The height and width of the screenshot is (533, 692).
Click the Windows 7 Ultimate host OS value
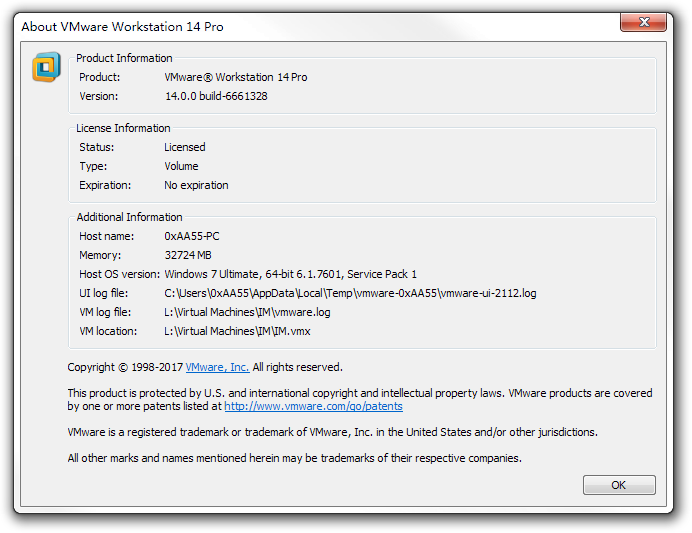point(290,274)
